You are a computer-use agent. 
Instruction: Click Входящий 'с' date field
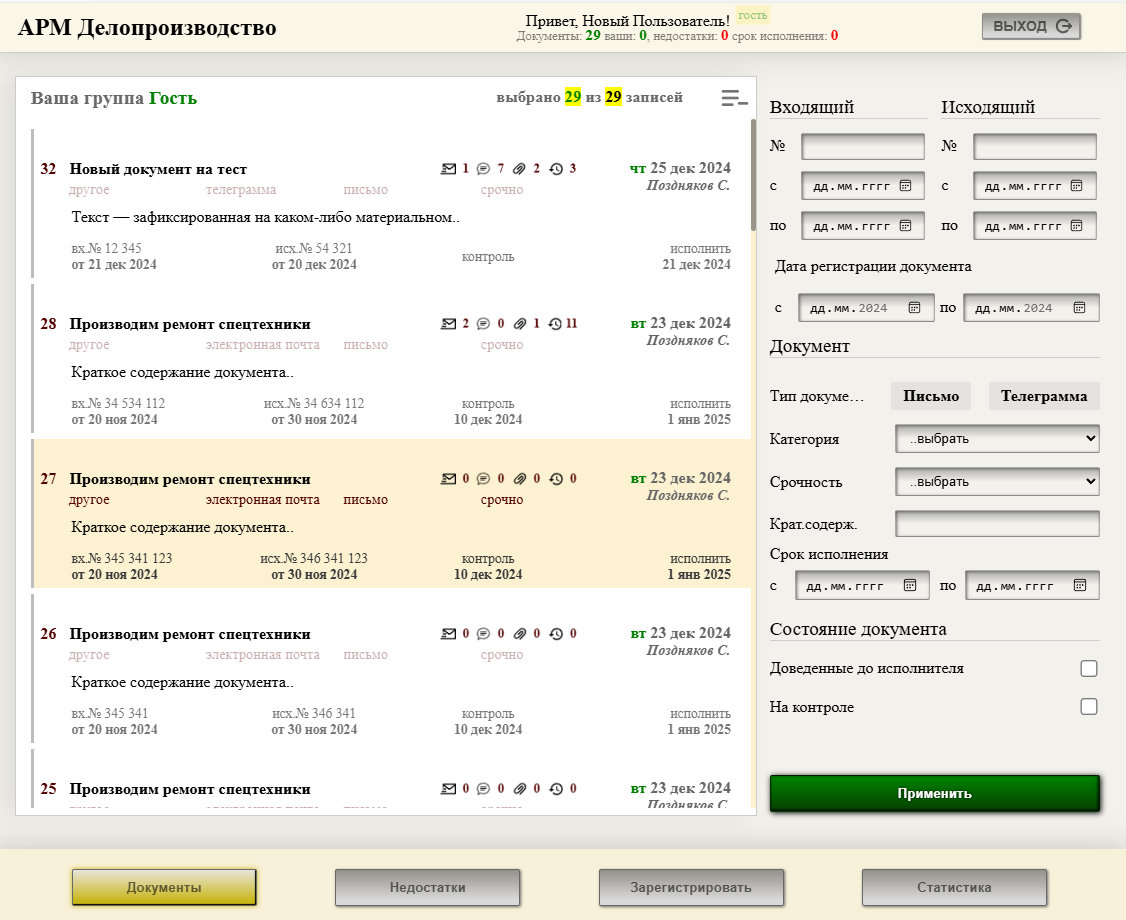point(862,186)
